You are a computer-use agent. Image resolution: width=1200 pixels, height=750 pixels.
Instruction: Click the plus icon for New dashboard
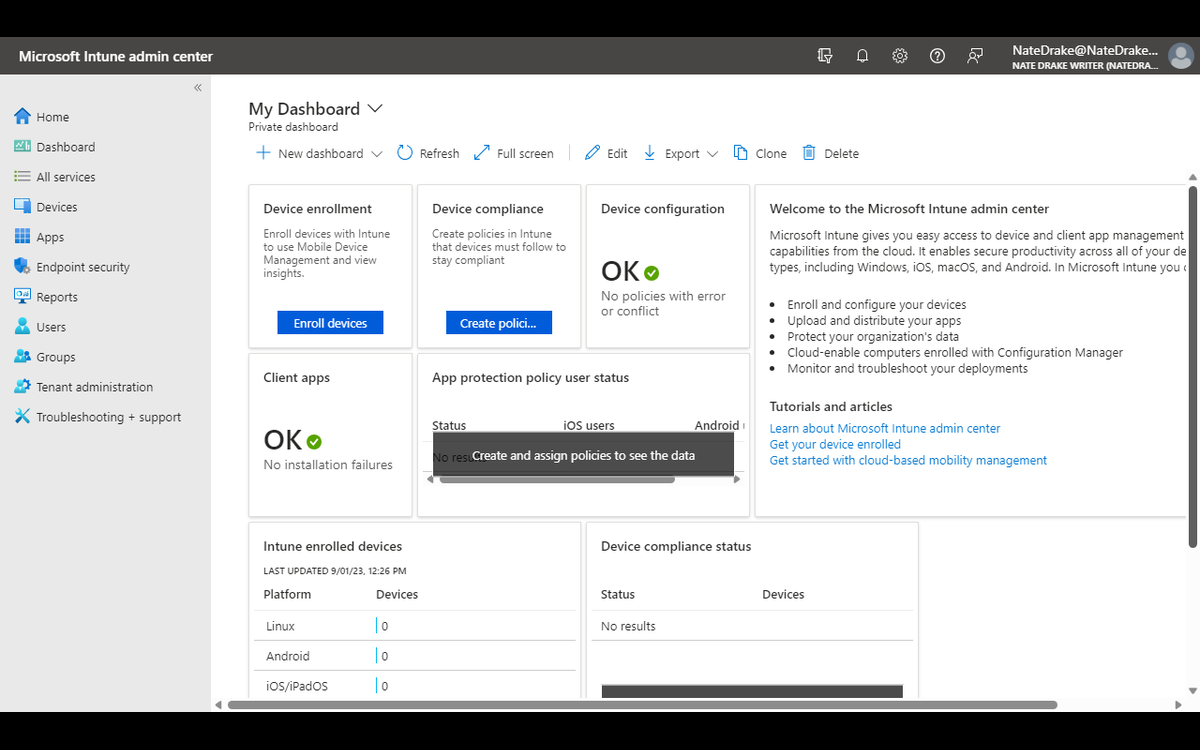(x=263, y=153)
